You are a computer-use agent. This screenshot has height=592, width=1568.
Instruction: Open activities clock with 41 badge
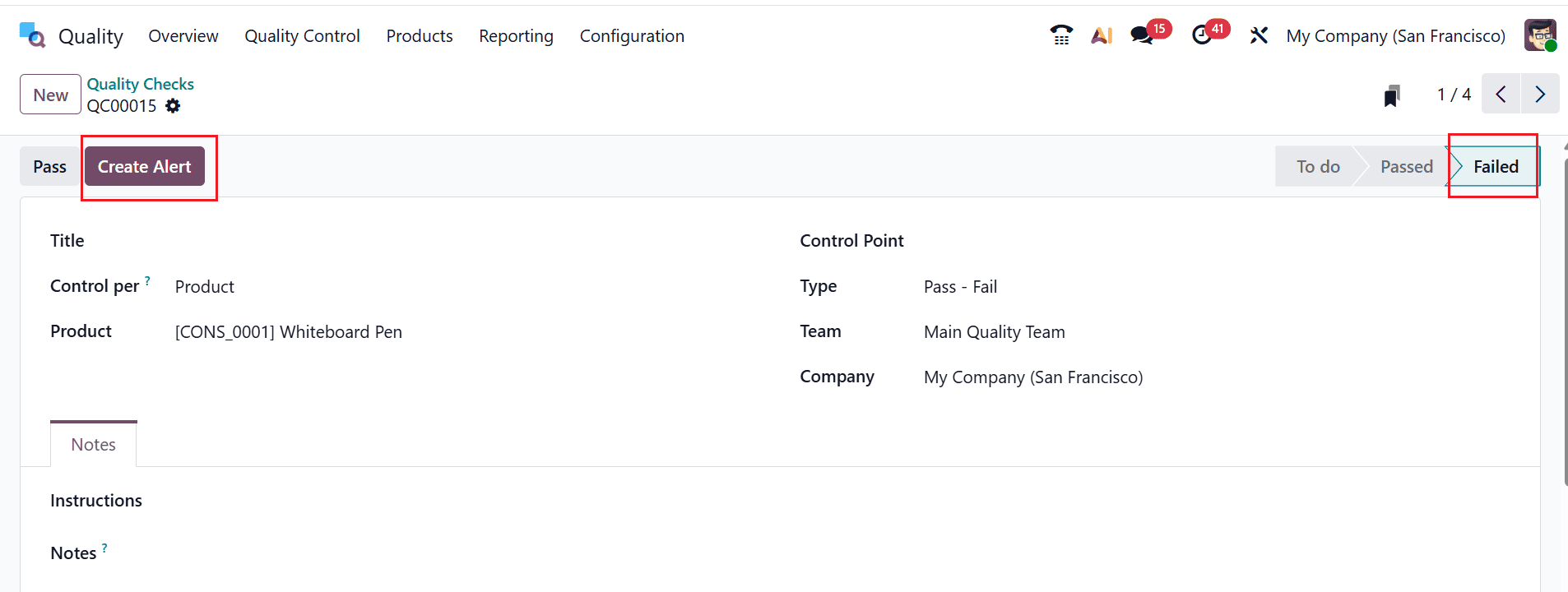(x=1209, y=34)
